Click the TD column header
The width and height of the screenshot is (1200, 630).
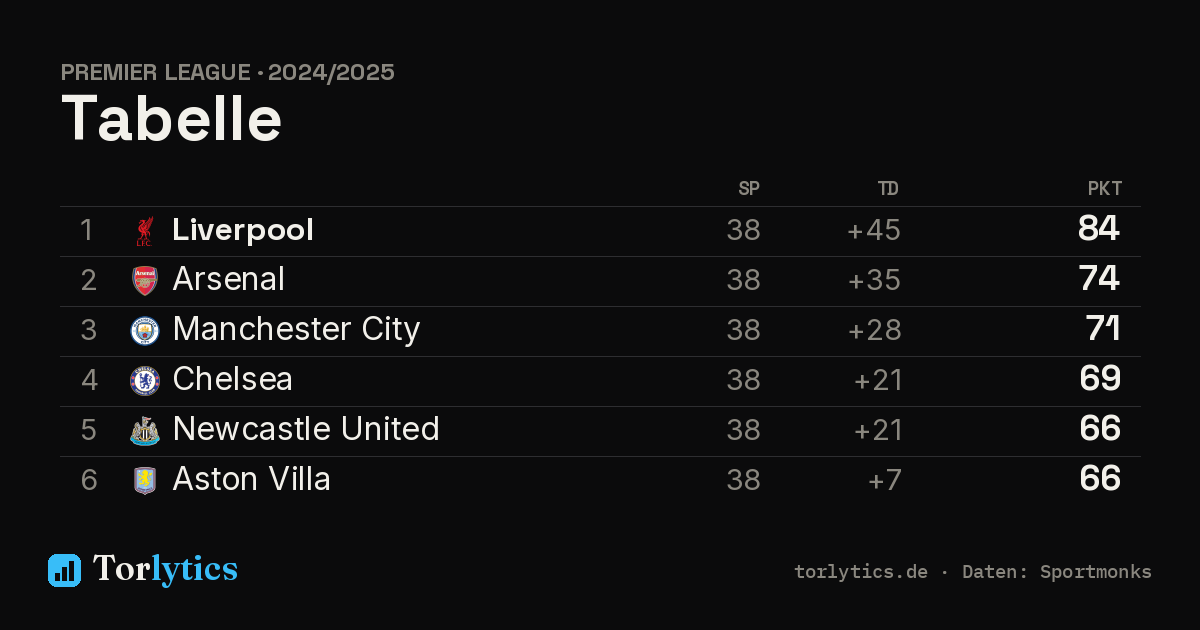[x=888, y=189]
